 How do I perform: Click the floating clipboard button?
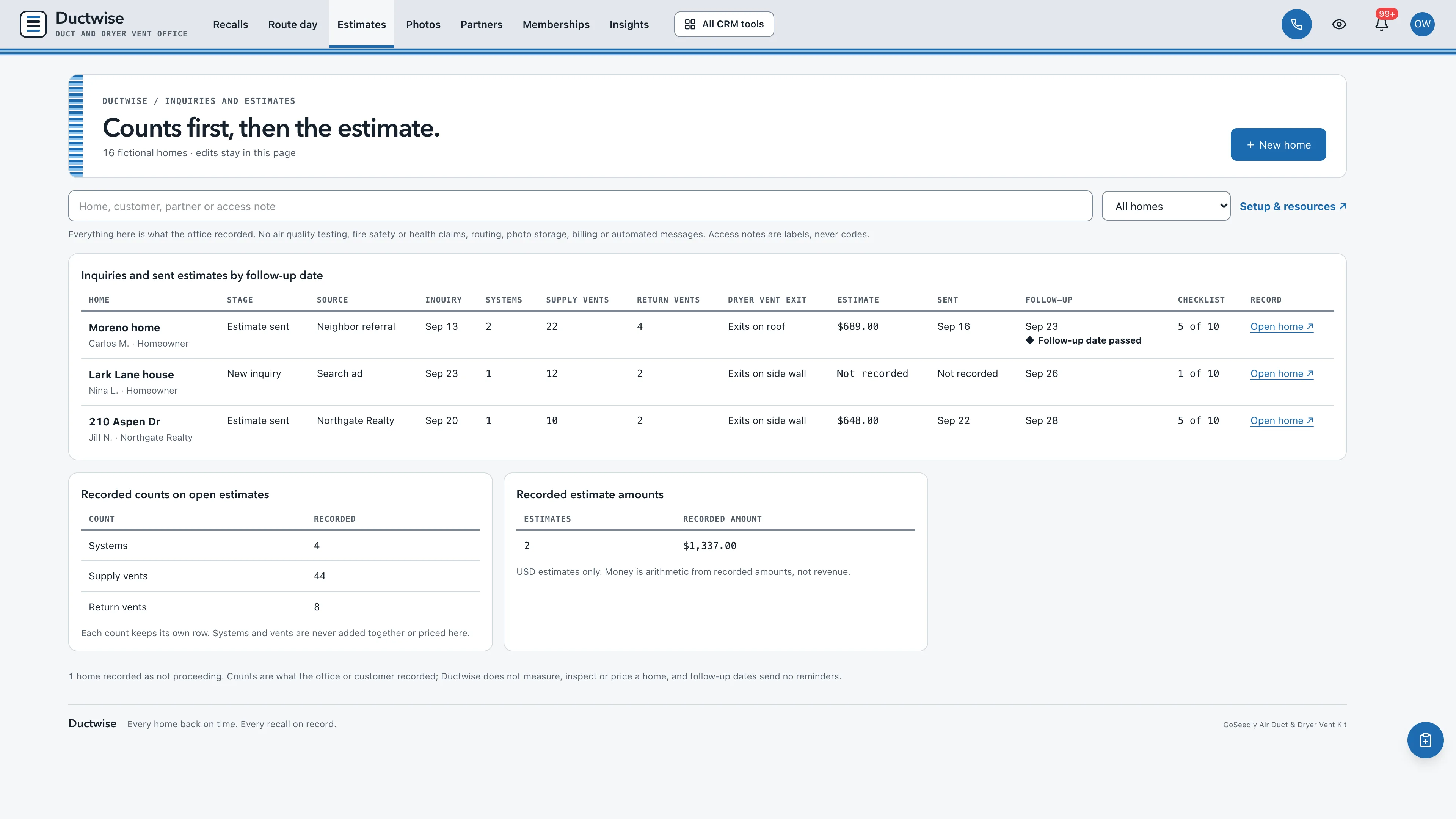tap(1425, 740)
